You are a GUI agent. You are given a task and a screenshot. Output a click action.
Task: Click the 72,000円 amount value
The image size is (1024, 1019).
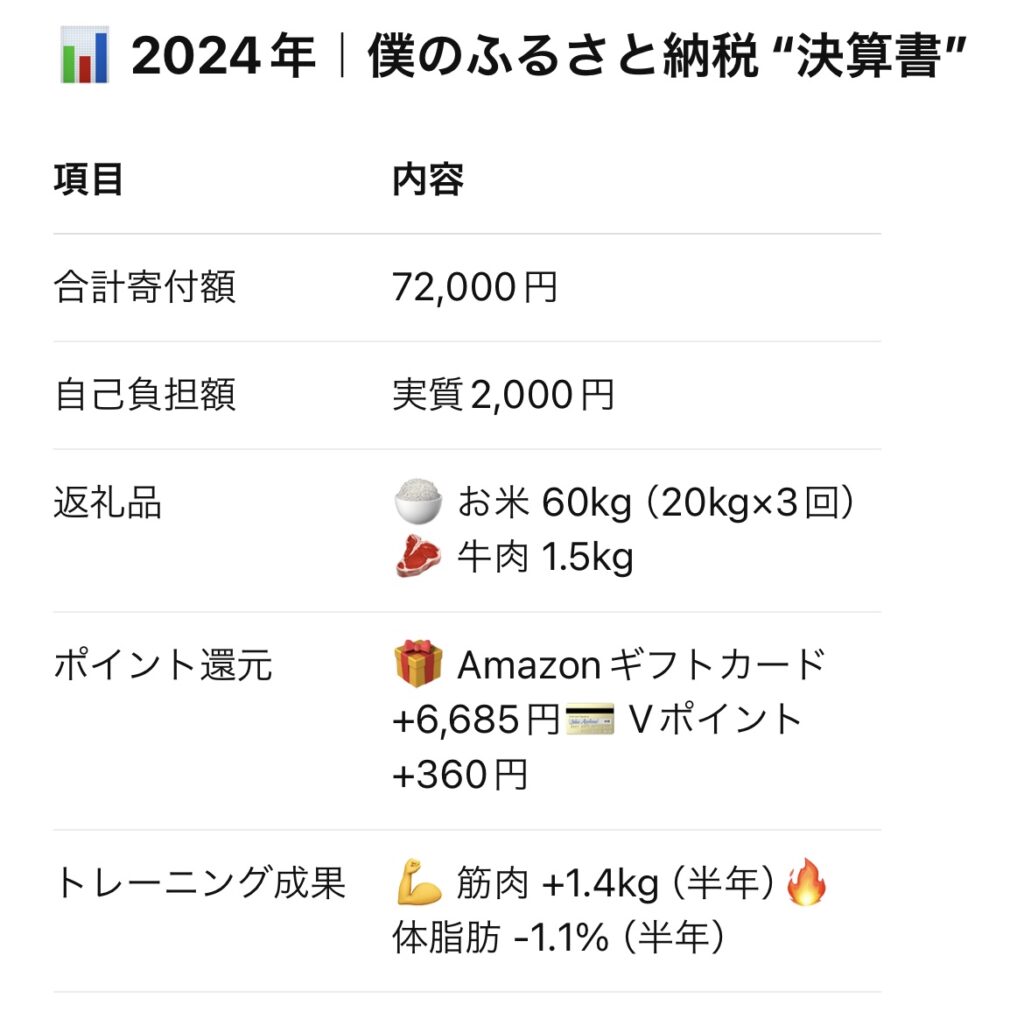pos(475,287)
